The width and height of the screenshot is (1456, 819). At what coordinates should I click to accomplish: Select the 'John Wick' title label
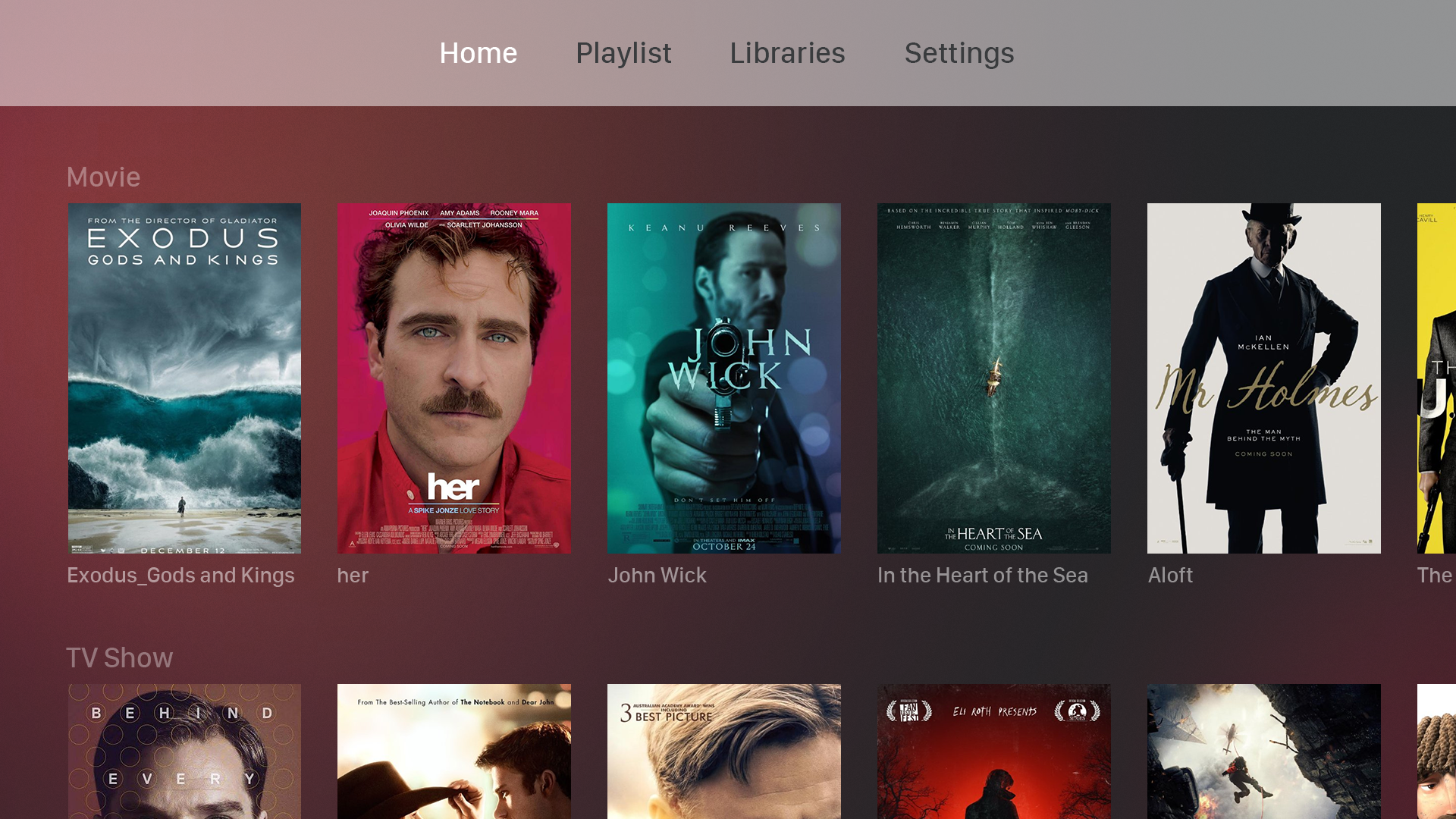tap(657, 576)
